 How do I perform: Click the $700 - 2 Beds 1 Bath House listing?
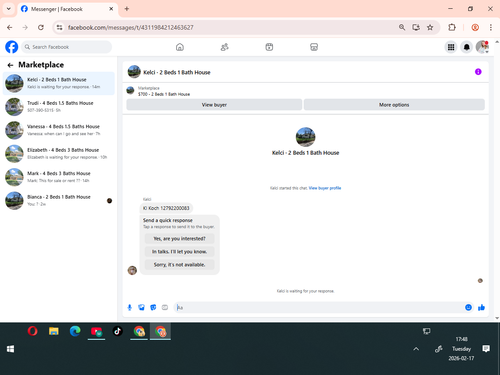point(164,94)
